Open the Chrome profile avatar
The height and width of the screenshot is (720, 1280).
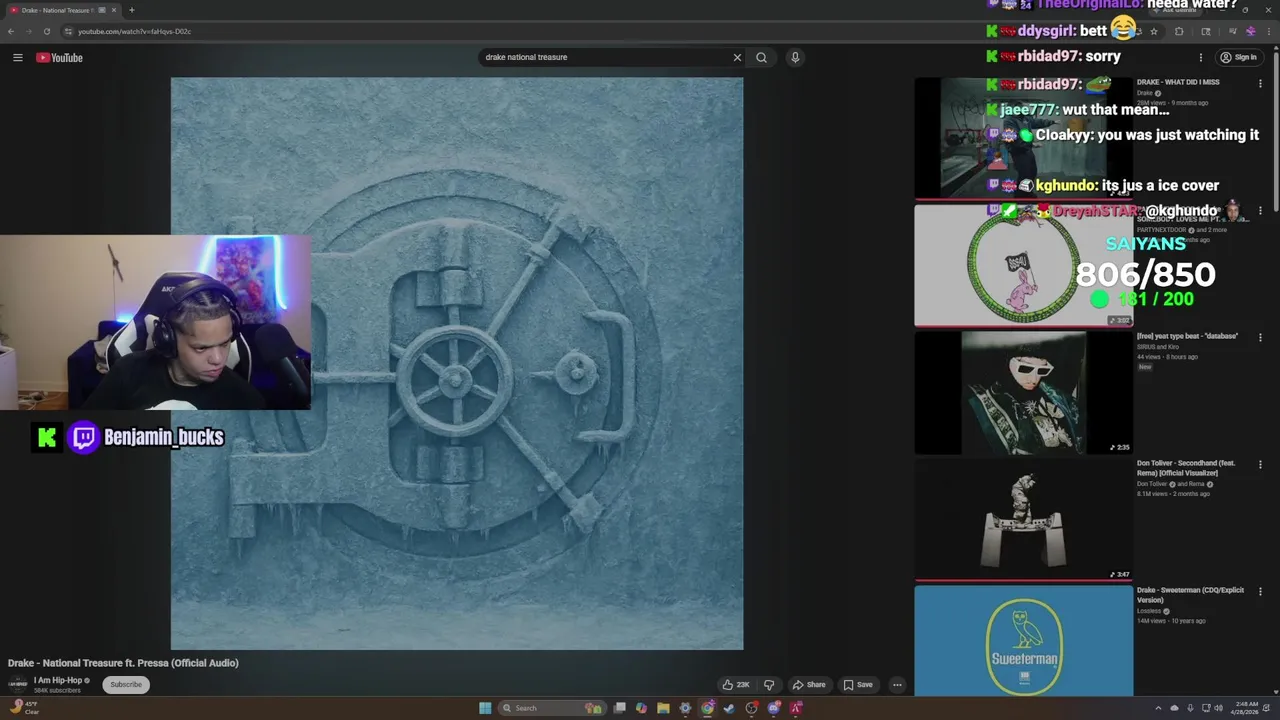[1251, 31]
